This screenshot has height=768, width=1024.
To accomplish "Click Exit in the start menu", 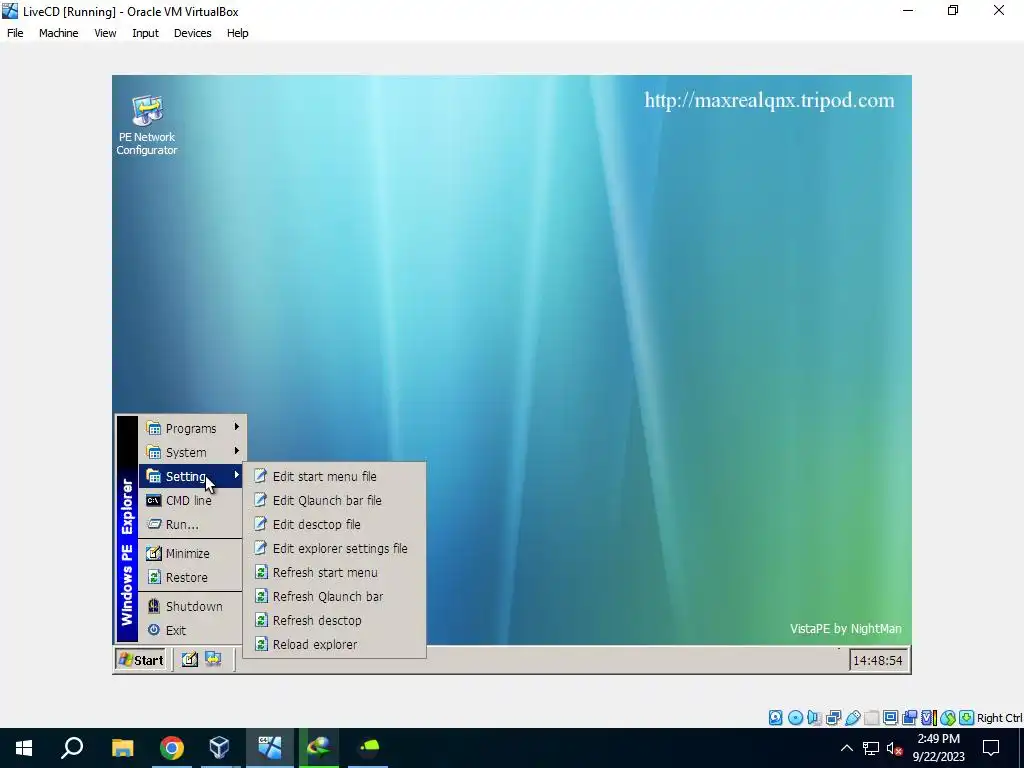I will 192,630.
